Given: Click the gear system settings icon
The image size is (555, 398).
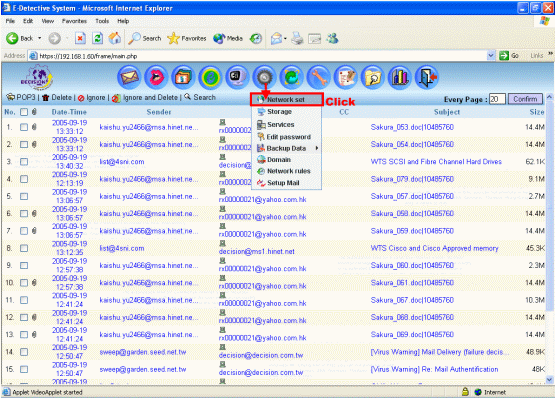Looking at the screenshot, I should (264, 77).
